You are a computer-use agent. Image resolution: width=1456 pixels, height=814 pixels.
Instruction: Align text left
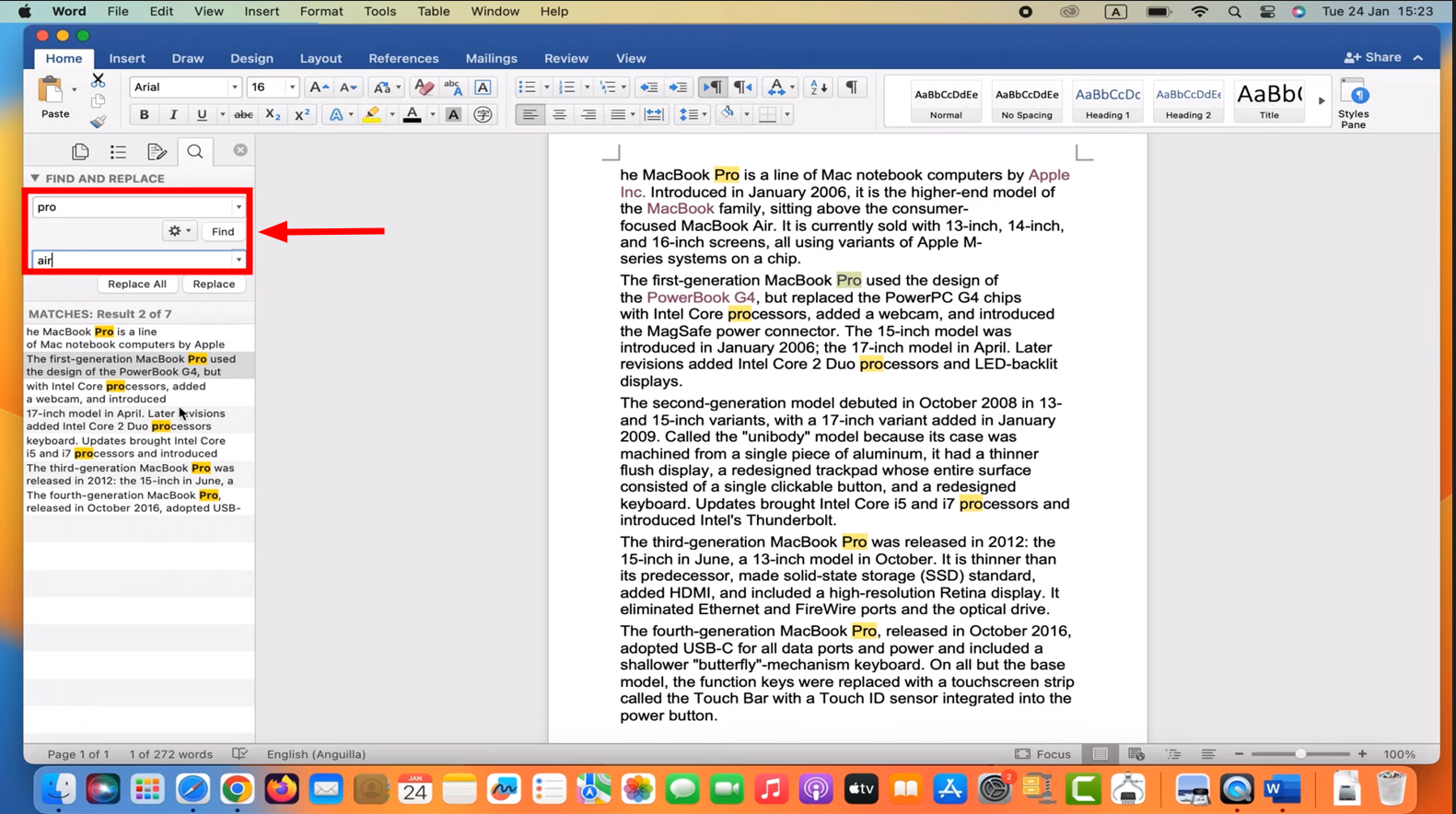point(530,114)
